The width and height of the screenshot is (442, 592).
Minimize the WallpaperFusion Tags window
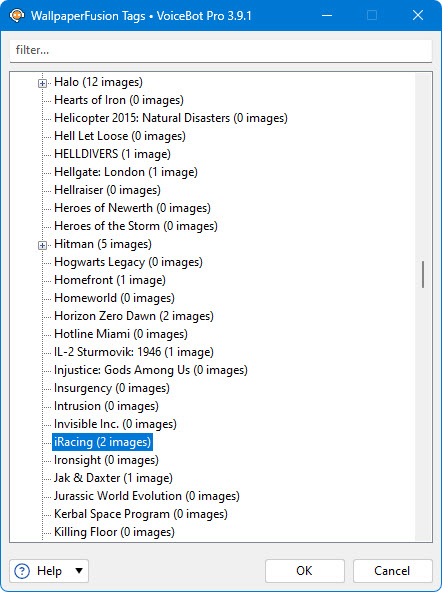pos(327,15)
